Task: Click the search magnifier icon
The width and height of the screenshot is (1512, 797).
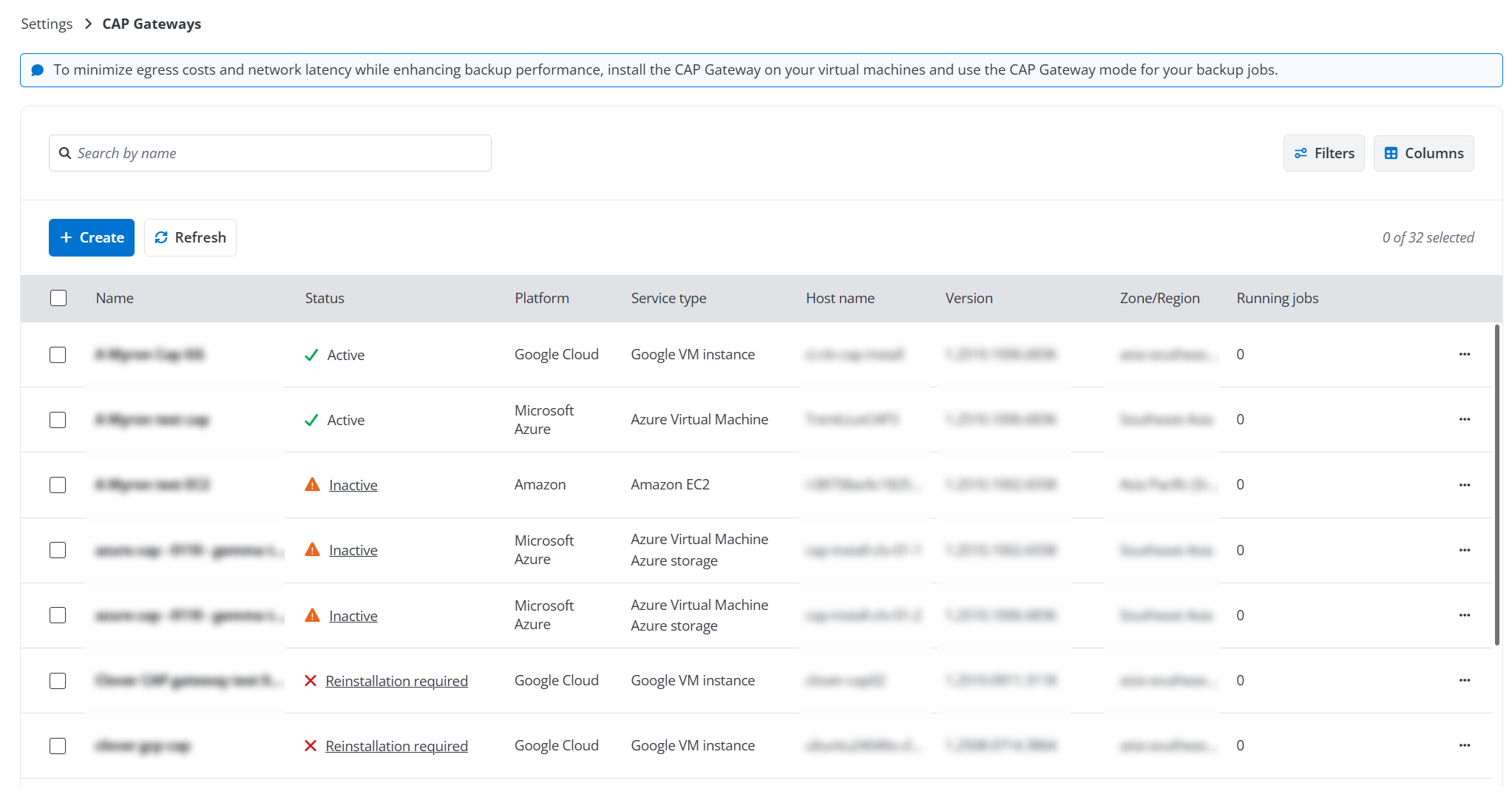Action: (65, 153)
